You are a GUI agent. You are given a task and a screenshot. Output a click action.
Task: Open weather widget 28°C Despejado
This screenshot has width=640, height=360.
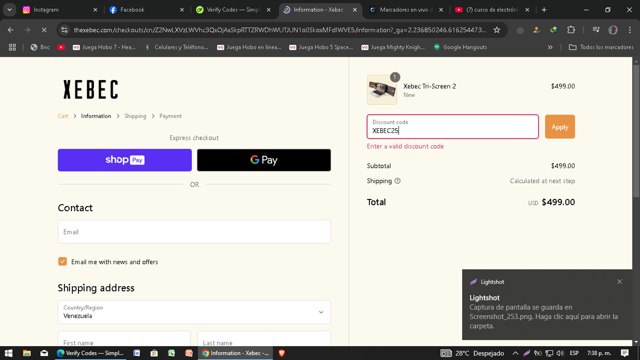(473, 353)
